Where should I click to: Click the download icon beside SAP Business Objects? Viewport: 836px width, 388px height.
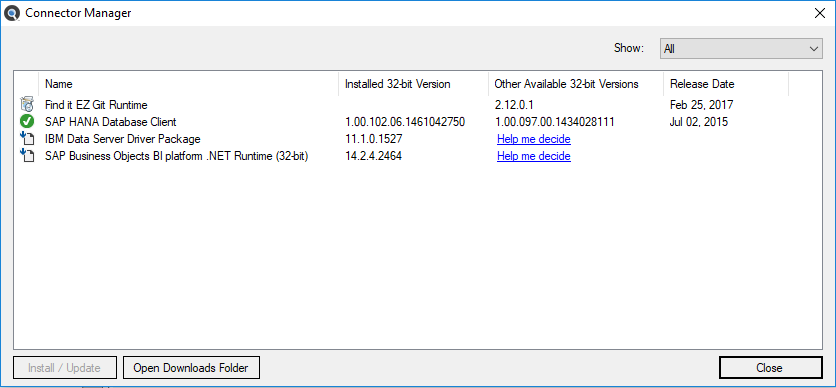pyautogui.click(x=27, y=156)
